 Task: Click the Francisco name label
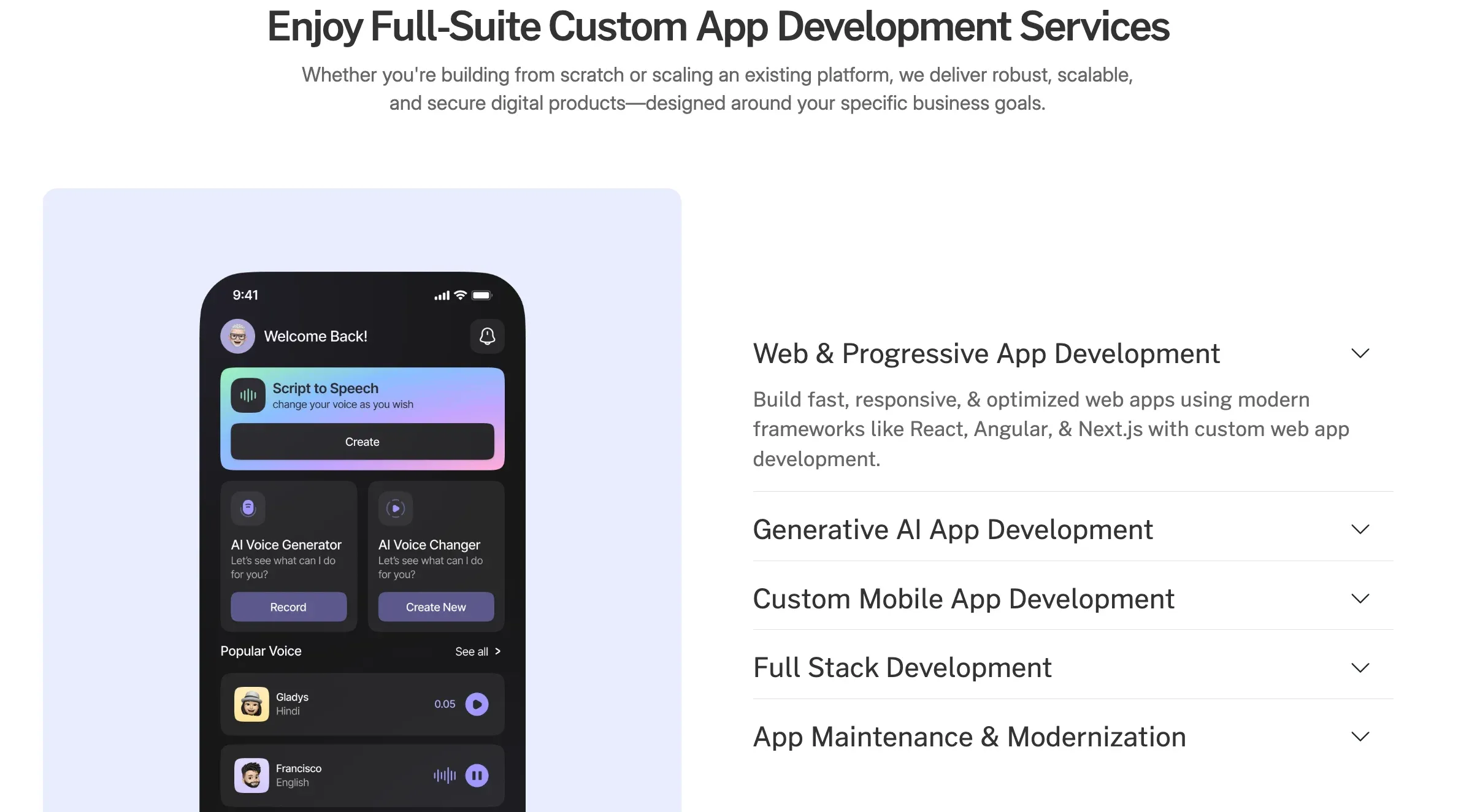coord(299,768)
